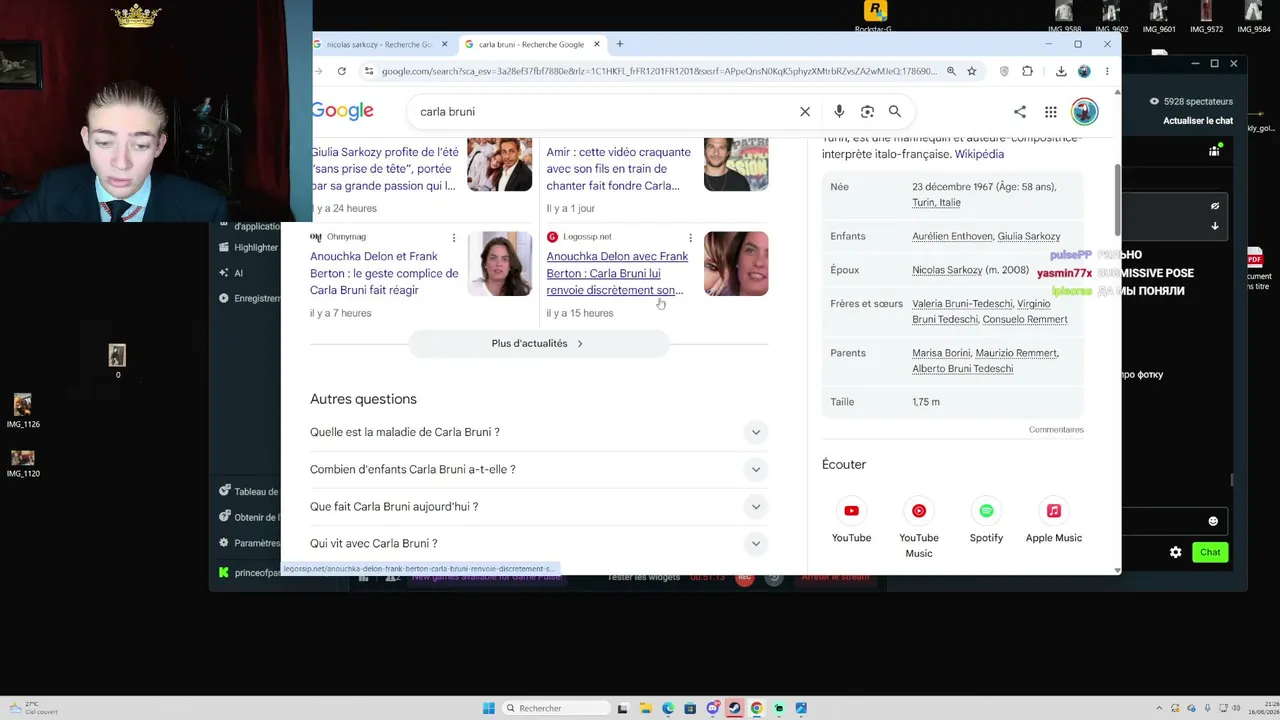Viewport: 1280px width, 720px height.
Task: Open Google Chrome from the taskbar
Action: 757,708
